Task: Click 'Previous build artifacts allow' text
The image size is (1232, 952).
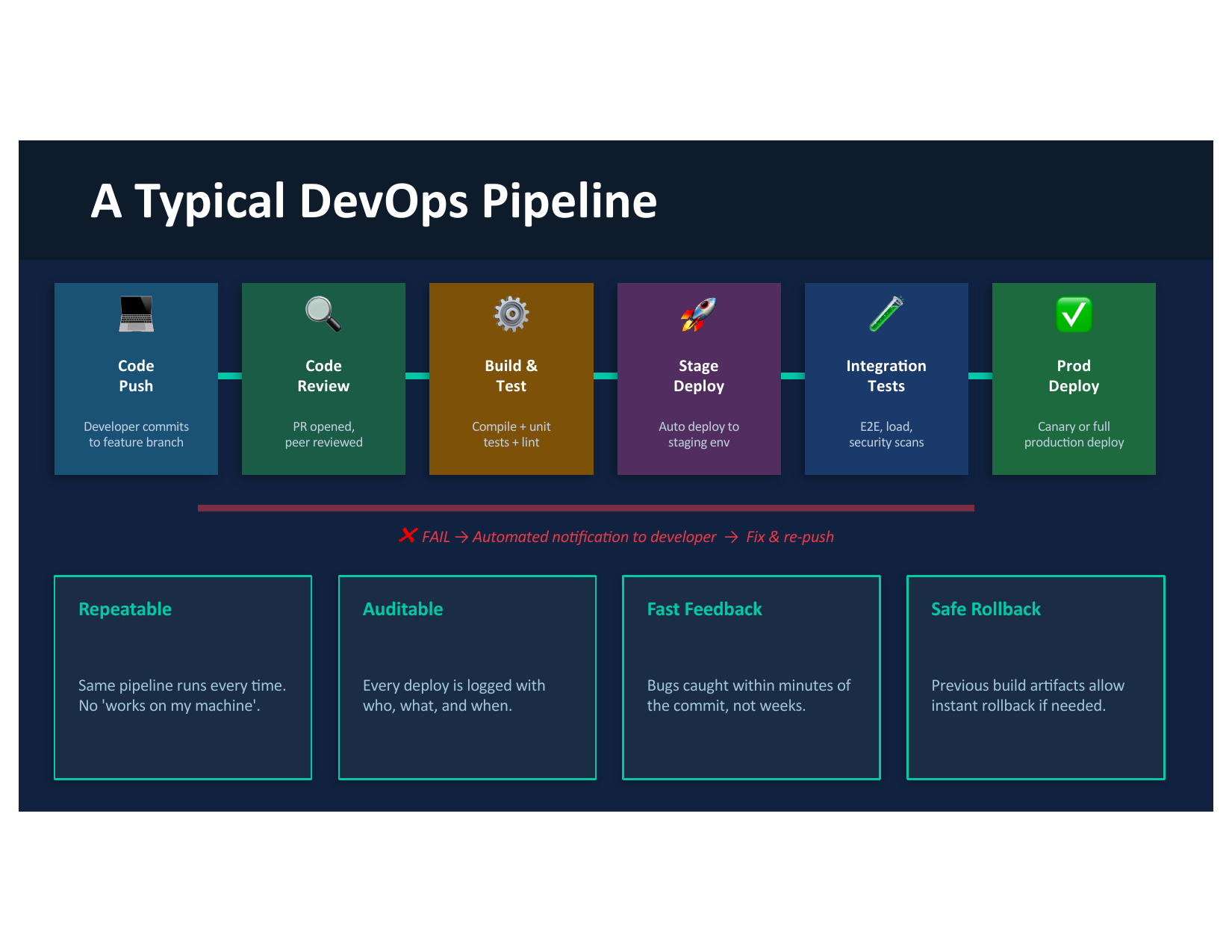Action: coord(1027,685)
